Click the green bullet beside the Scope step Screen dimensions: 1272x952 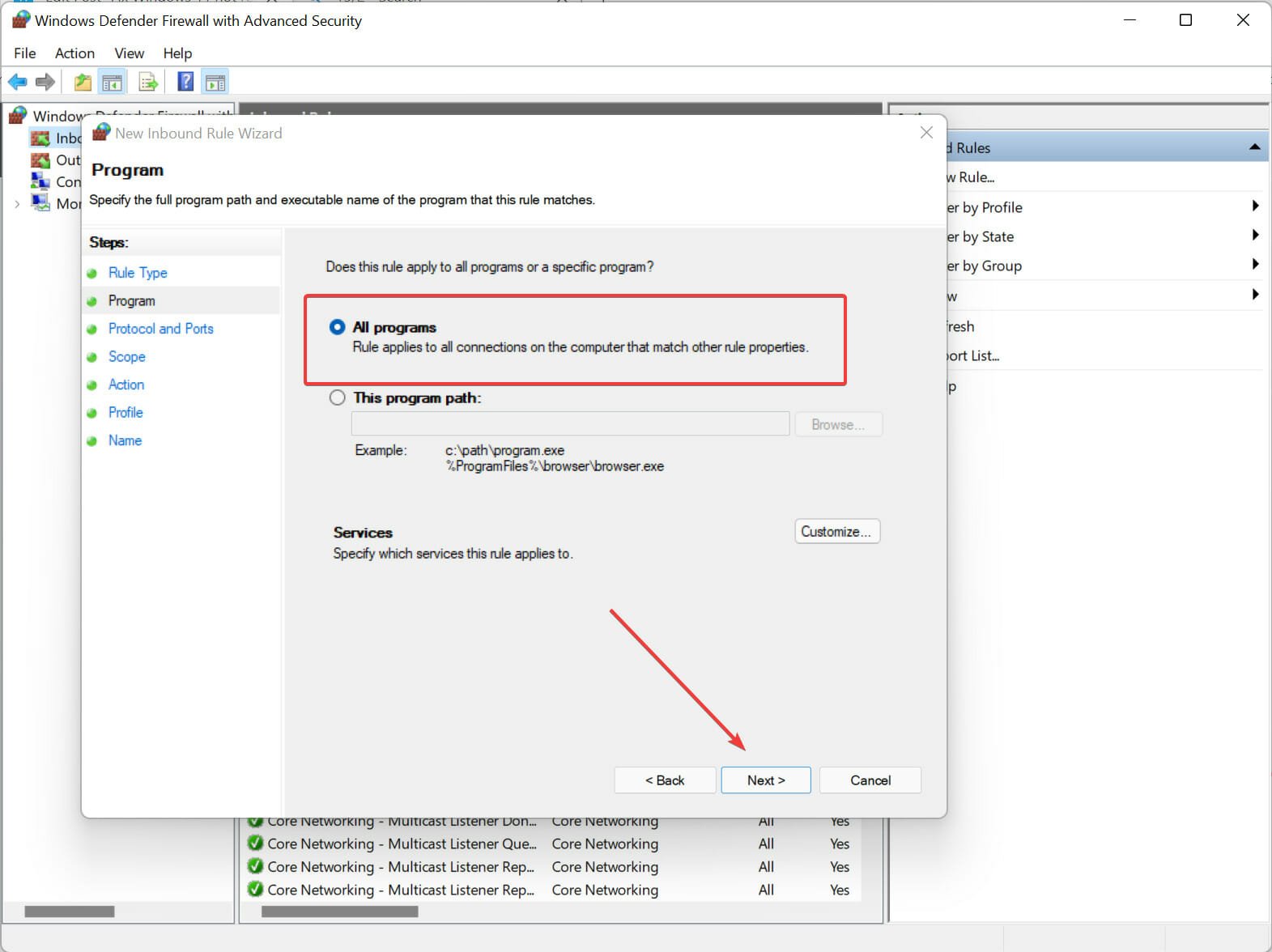pos(92,357)
